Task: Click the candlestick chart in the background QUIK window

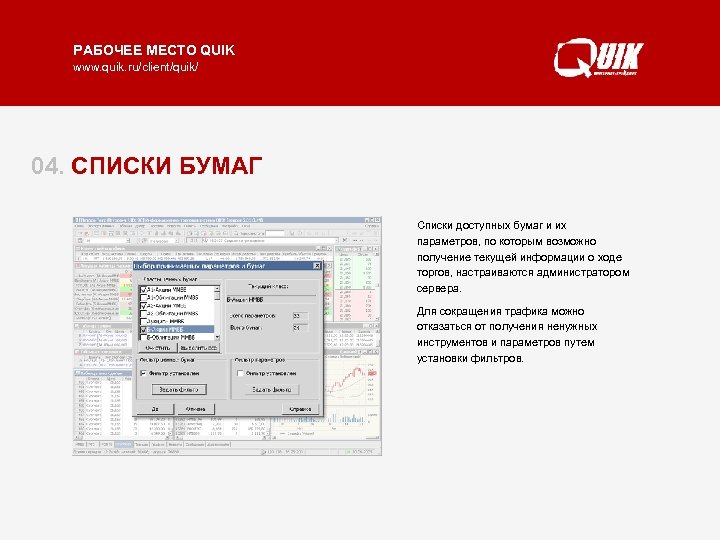Action: tap(351, 383)
